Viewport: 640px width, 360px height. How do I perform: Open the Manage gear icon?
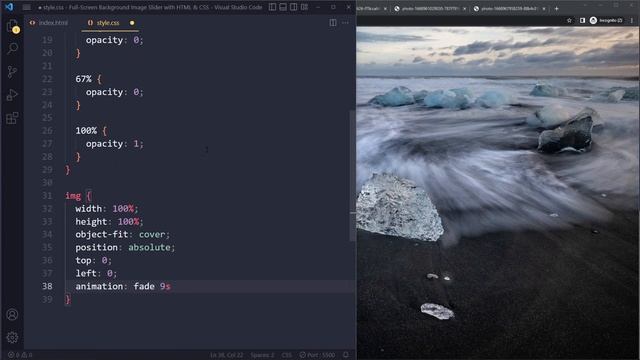tap(12, 337)
